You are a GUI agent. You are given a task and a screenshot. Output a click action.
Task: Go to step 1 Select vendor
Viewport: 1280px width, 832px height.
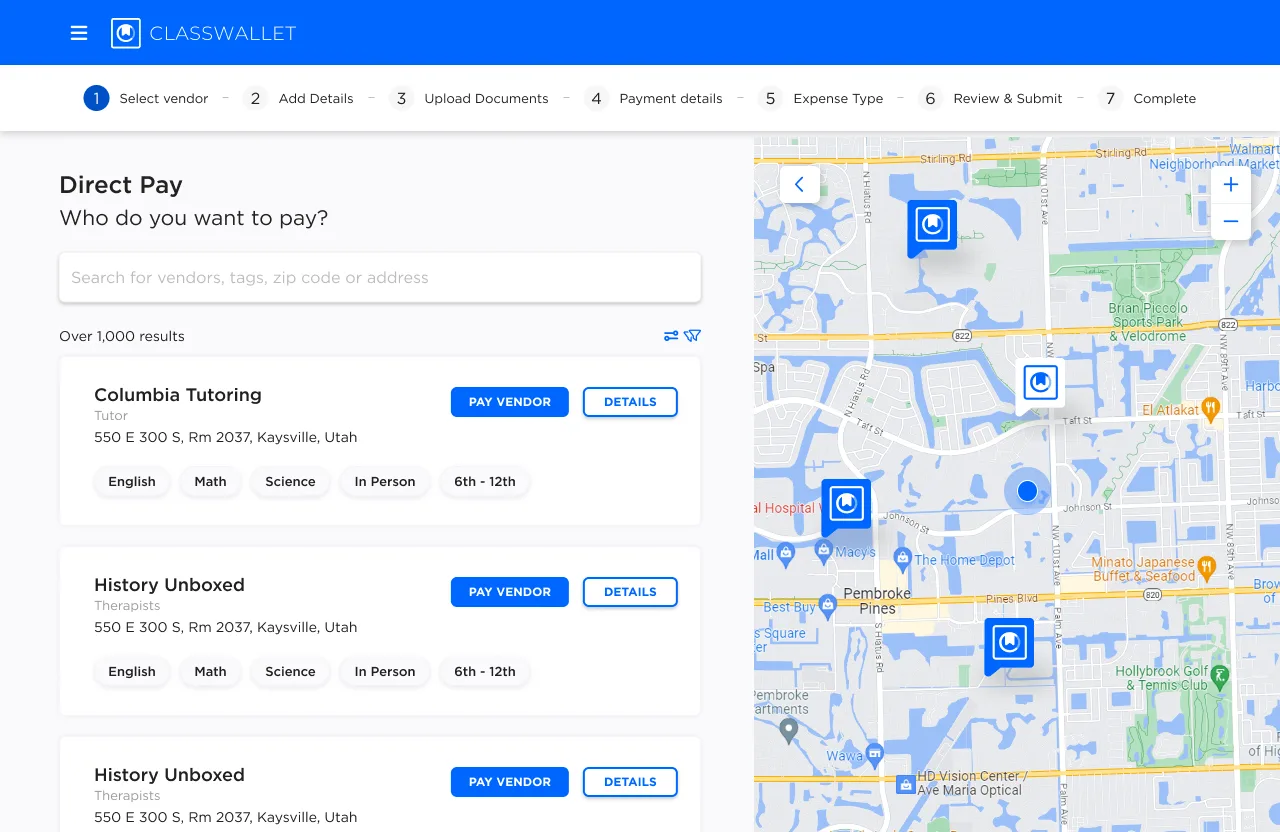click(146, 98)
